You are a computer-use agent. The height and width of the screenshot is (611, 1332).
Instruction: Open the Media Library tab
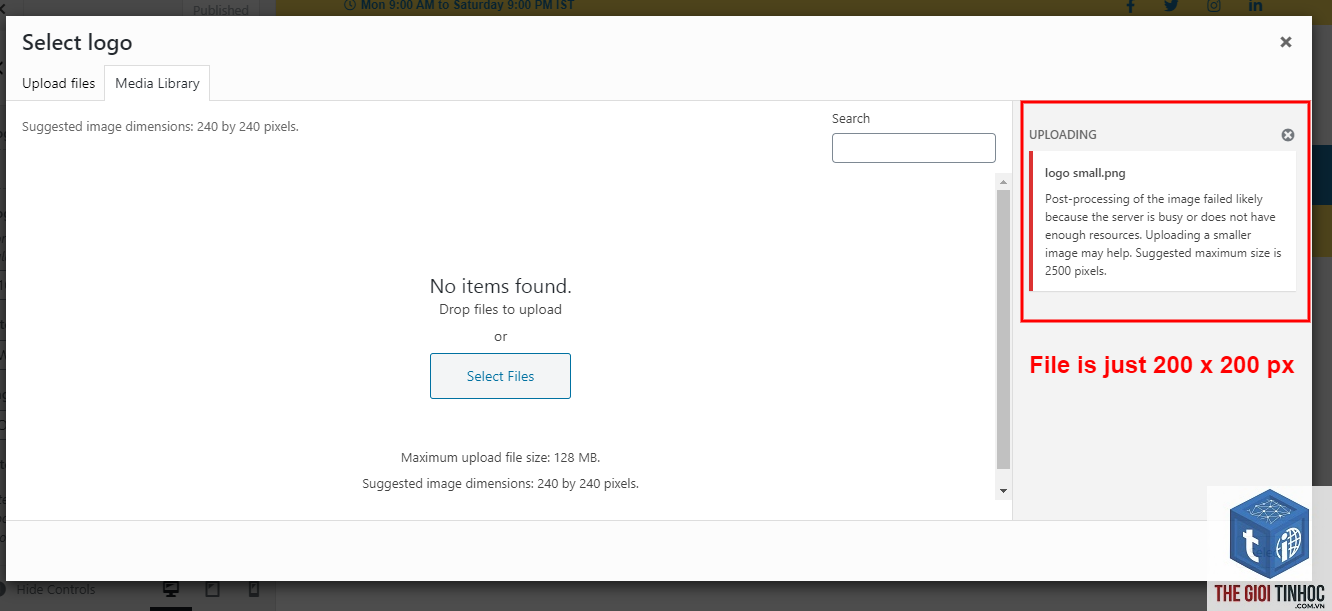point(157,83)
